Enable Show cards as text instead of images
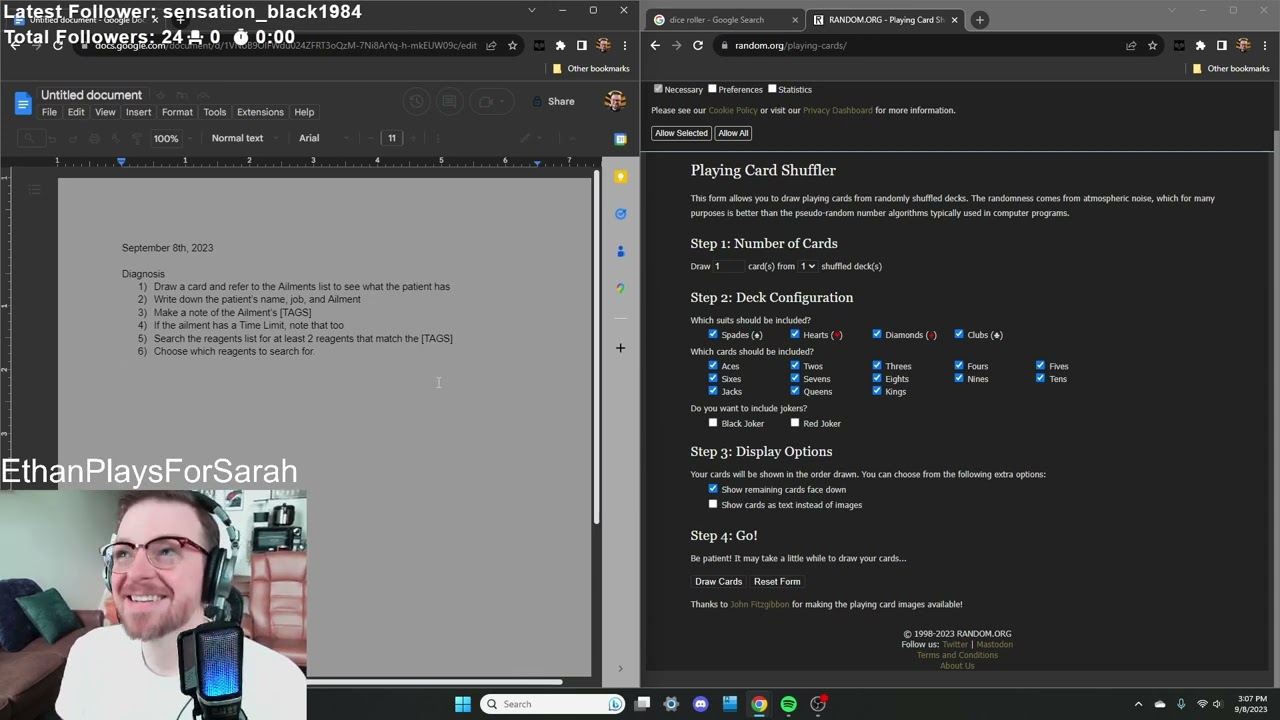Screen dimensions: 1280x720 pos(713,504)
